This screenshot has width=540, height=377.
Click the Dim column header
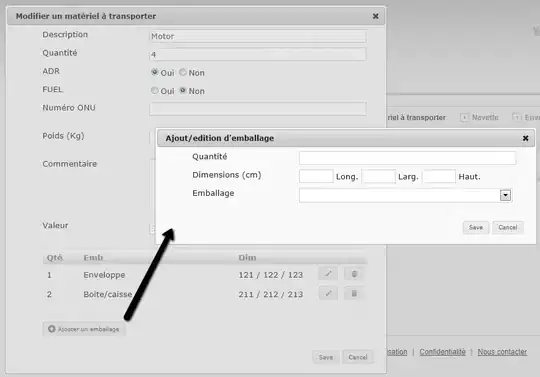(x=247, y=258)
